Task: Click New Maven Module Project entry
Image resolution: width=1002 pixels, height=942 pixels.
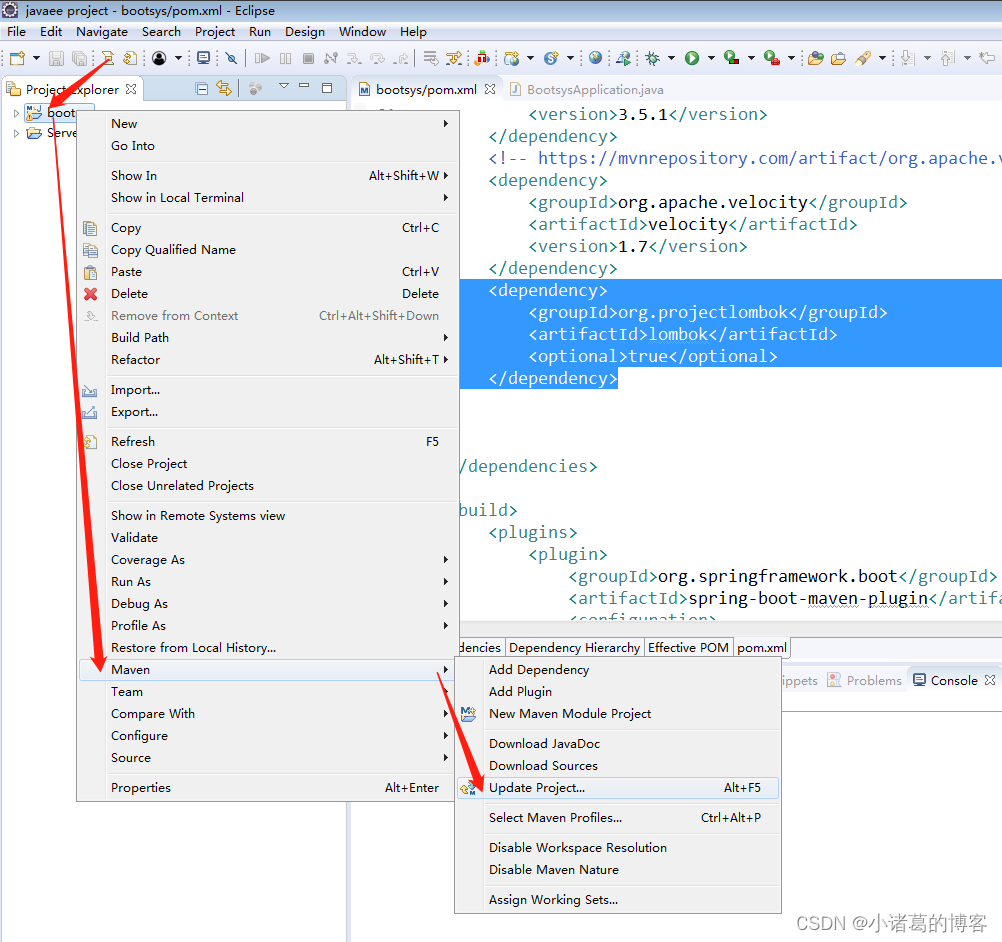Action: pyautogui.click(x=618, y=714)
